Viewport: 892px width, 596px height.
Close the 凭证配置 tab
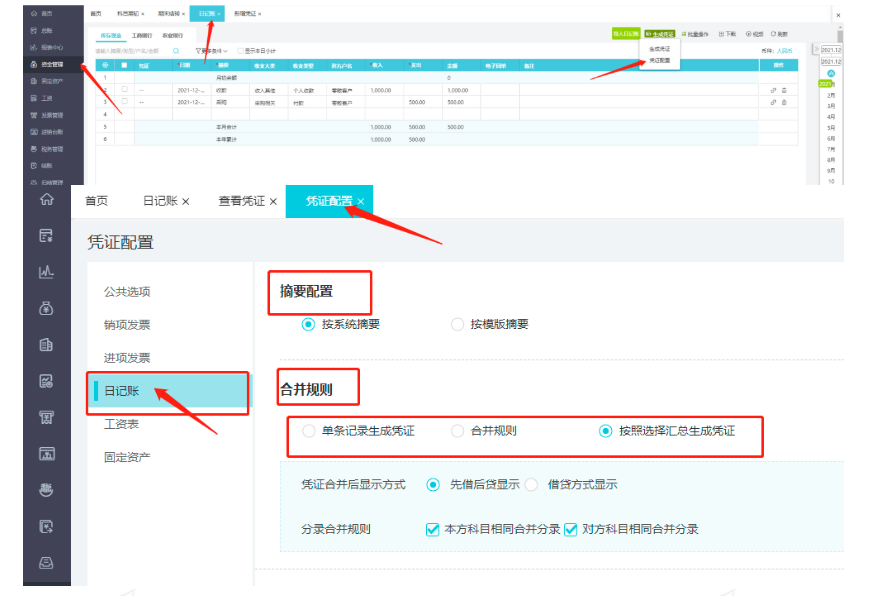[x=361, y=201]
